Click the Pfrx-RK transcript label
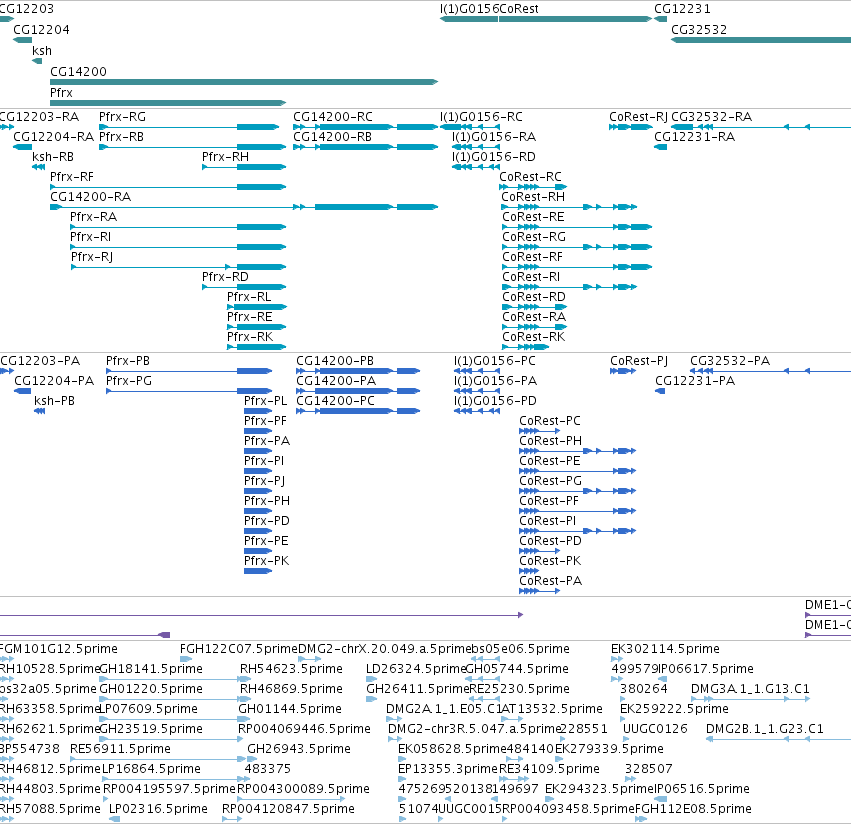This screenshot has height=824, width=851. pos(250,337)
